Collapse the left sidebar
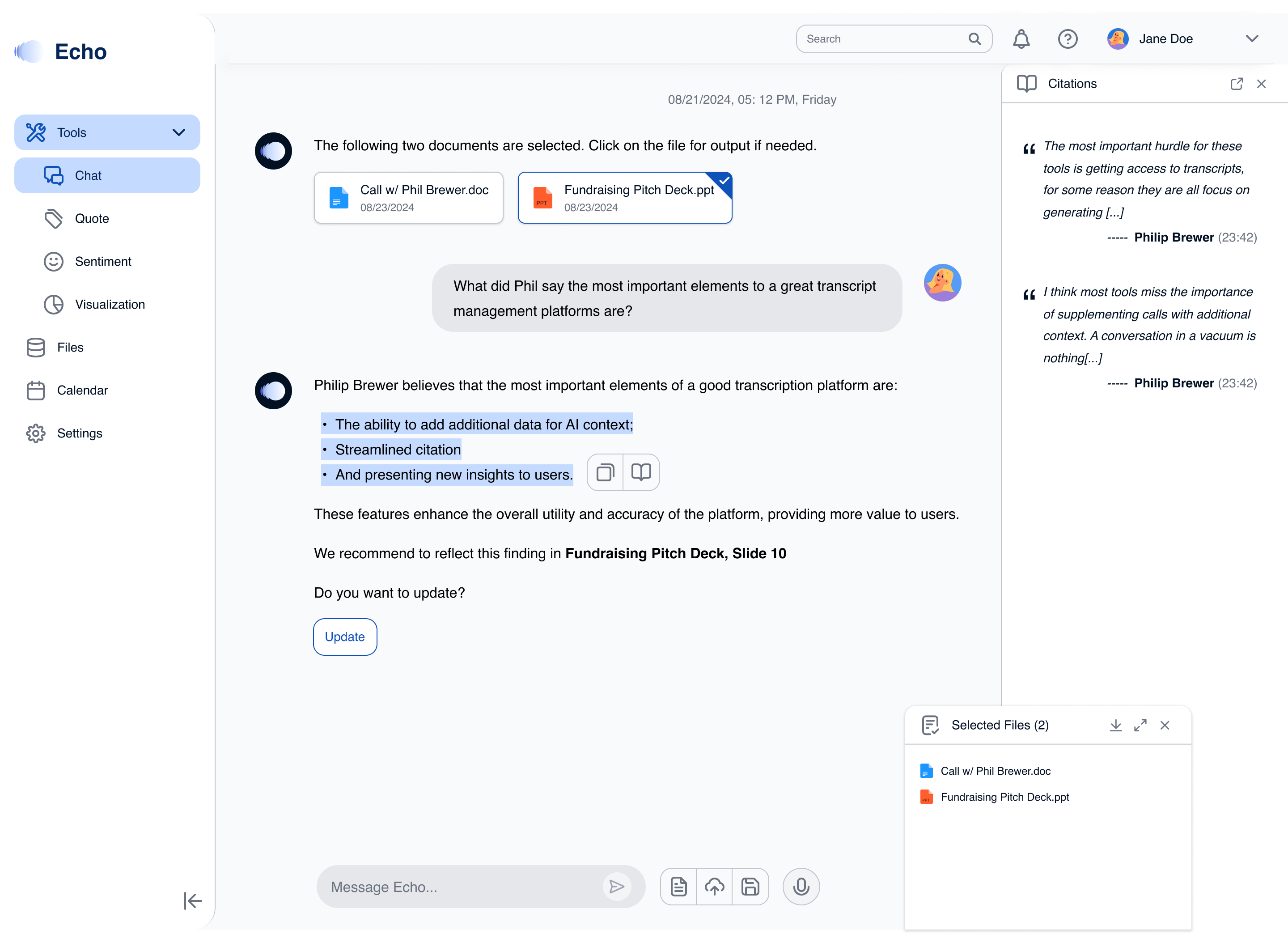 point(192,900)
